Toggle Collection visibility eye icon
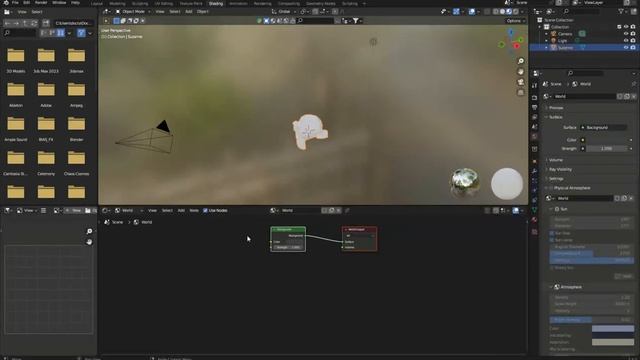Viewport: 640px width, 360px height. point(626,27)
